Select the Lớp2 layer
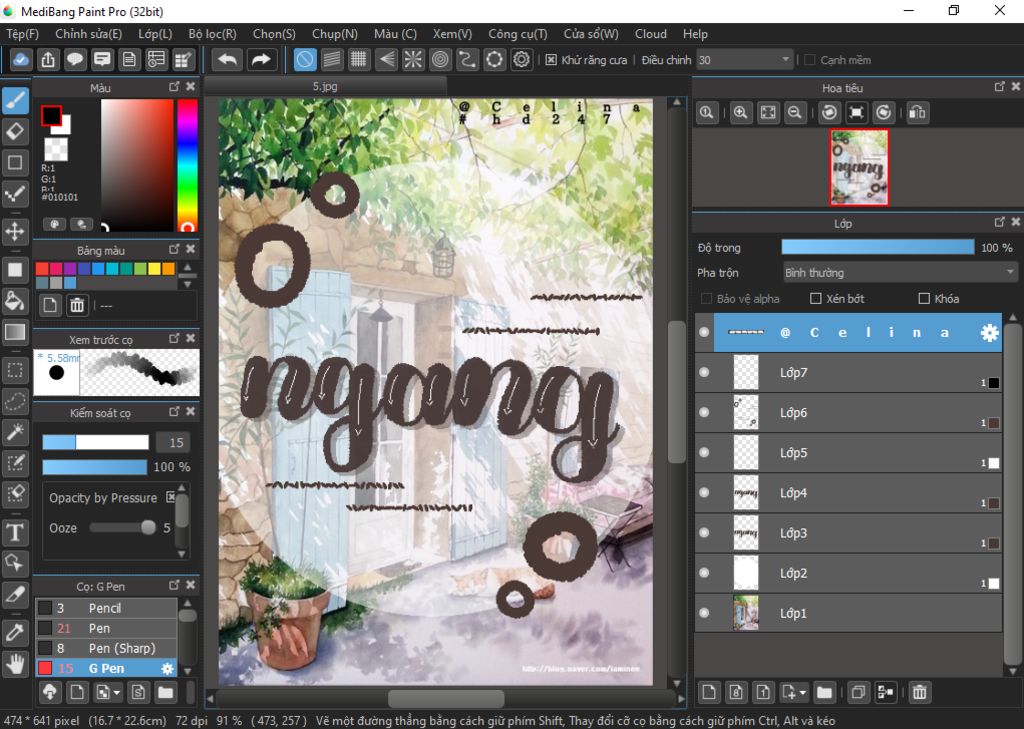 [x=848, y=573]
